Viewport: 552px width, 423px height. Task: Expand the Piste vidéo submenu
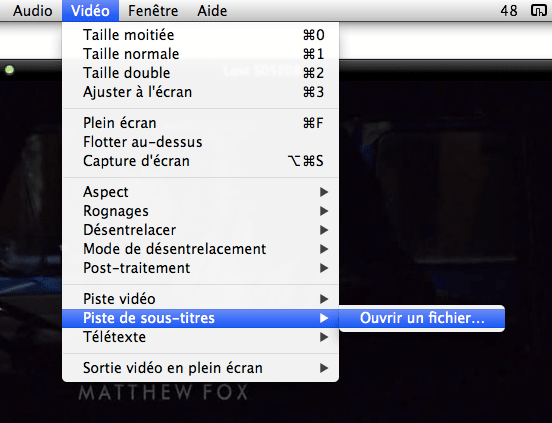tap(200, 299)
